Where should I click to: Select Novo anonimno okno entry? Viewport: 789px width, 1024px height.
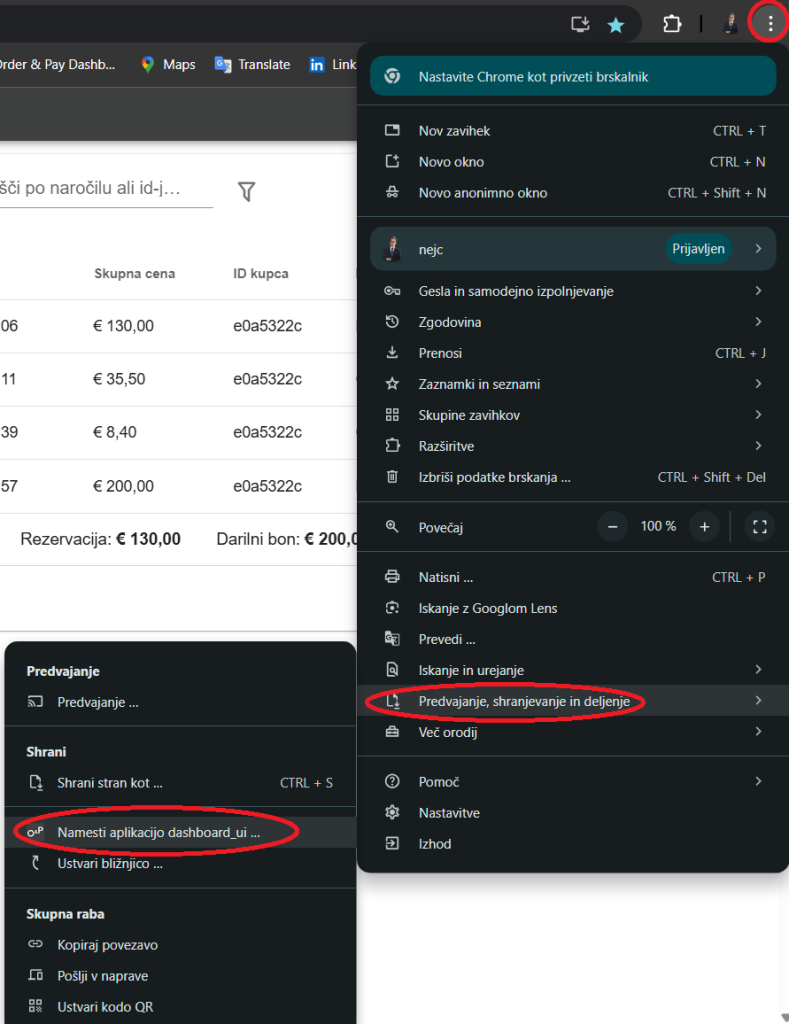tap(573, 193)
